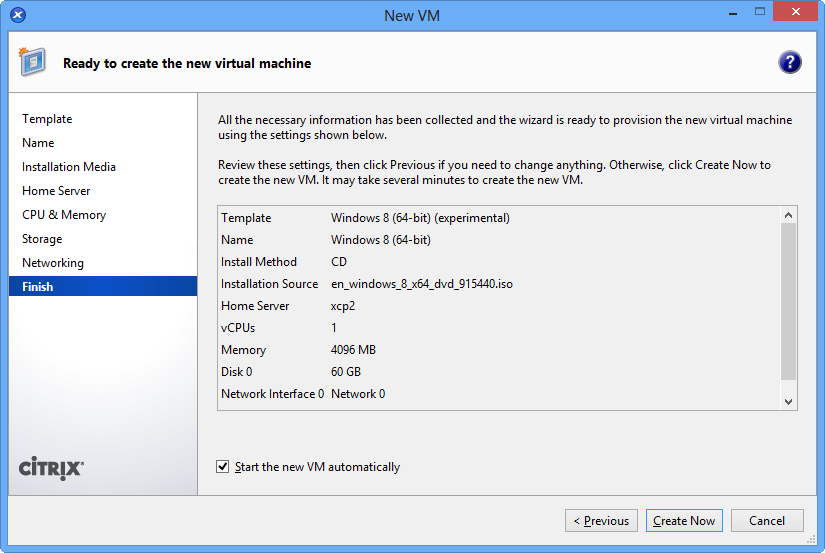The height and width of the screenshot is (553, 825).
Task: Maximize the New VM window
Action: 759,13
